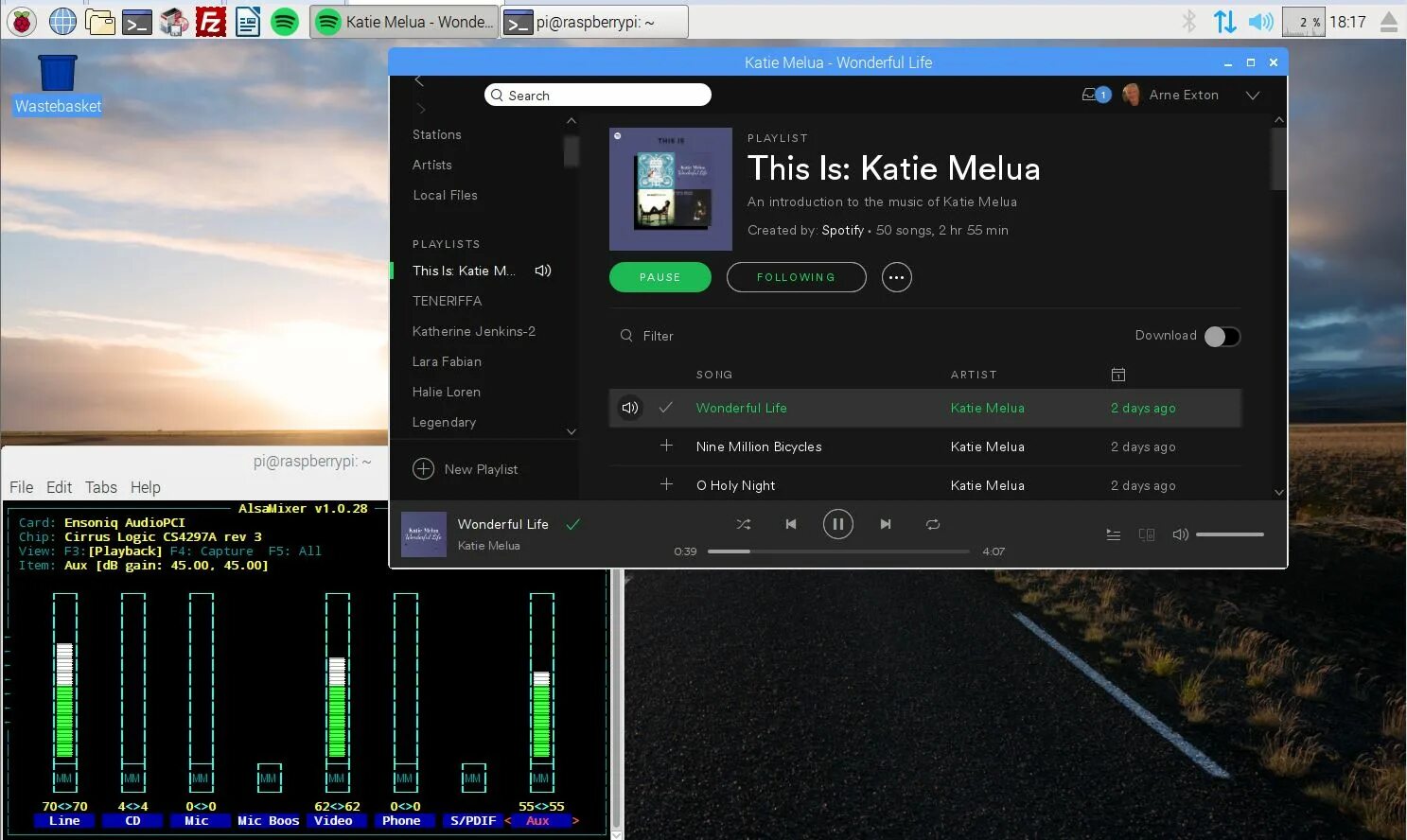Open Spotify notifications inbox
1407x840 pixels.
(x=1096, y=95)
